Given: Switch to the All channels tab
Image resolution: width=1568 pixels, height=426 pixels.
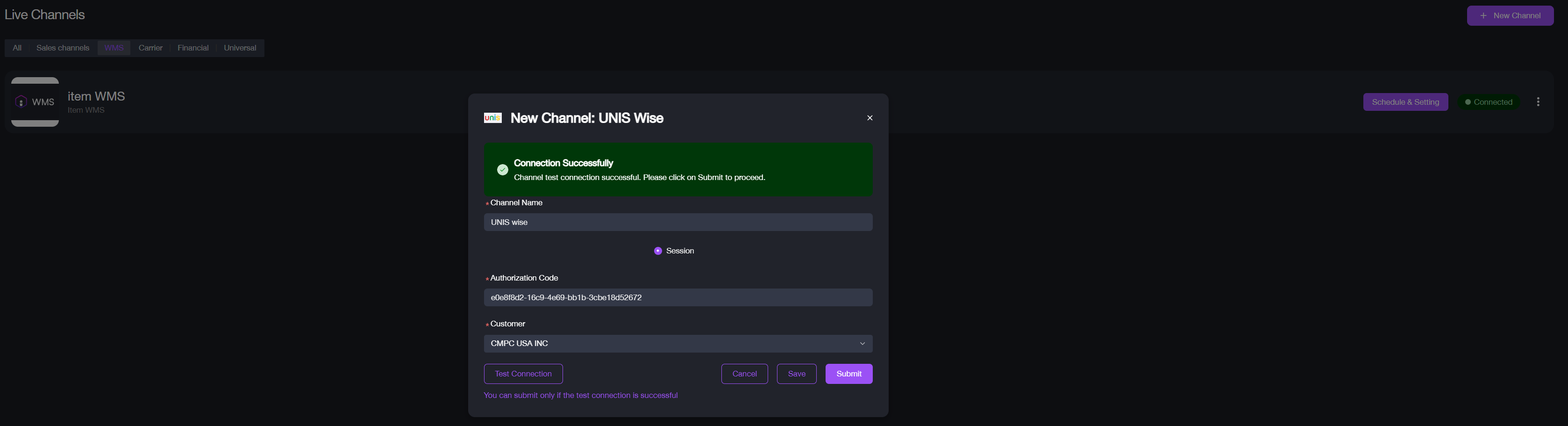Looking at the screenshot, I should [17, 48].
